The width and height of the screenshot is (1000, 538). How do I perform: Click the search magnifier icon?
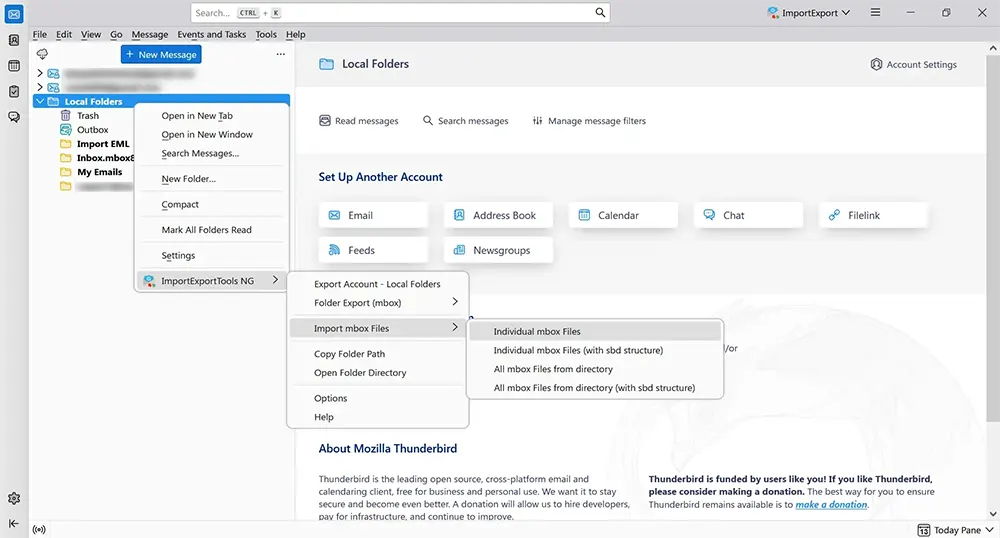click(x=599, y=13)
